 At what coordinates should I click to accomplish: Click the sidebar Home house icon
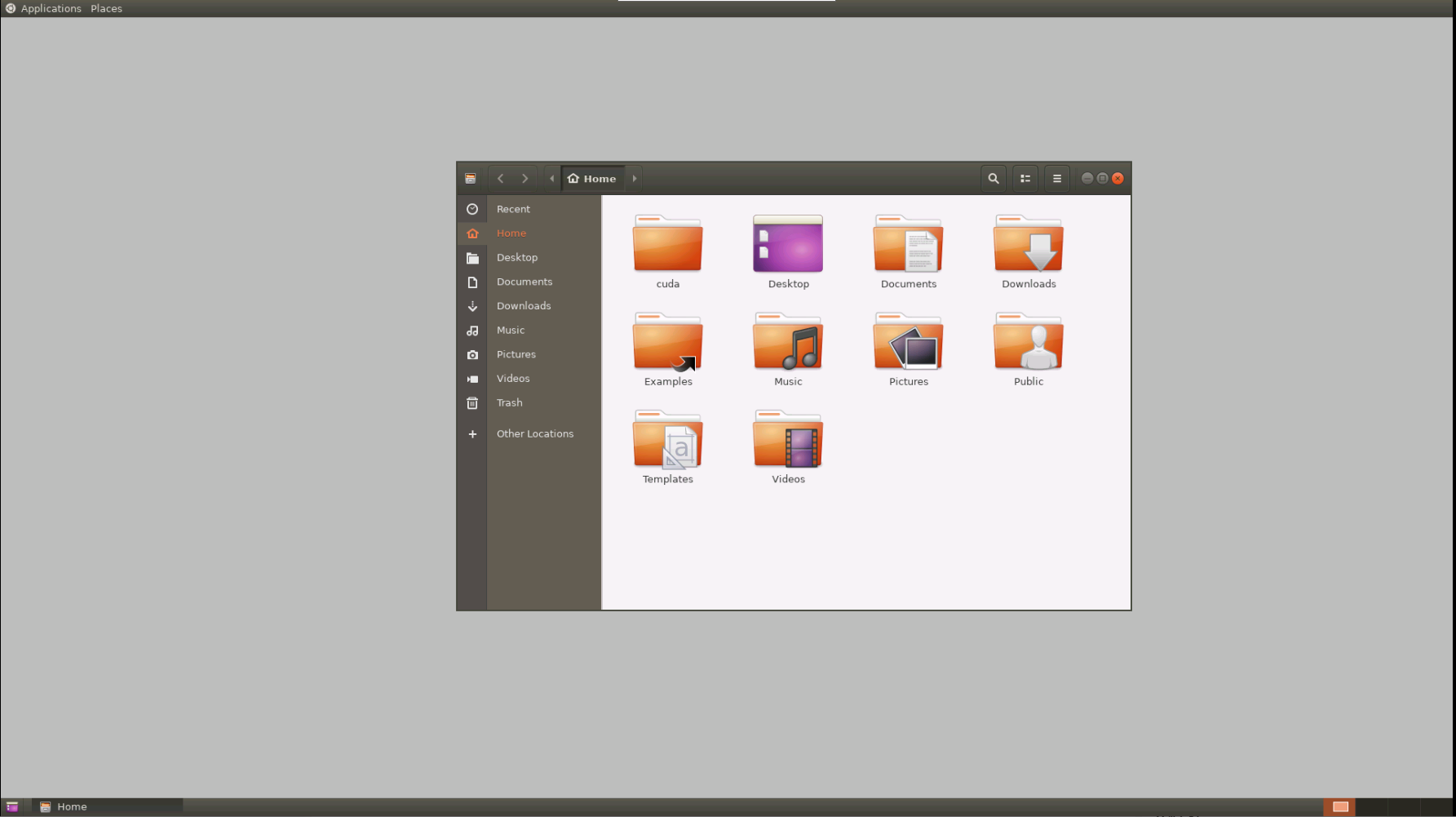click(472, 233)
